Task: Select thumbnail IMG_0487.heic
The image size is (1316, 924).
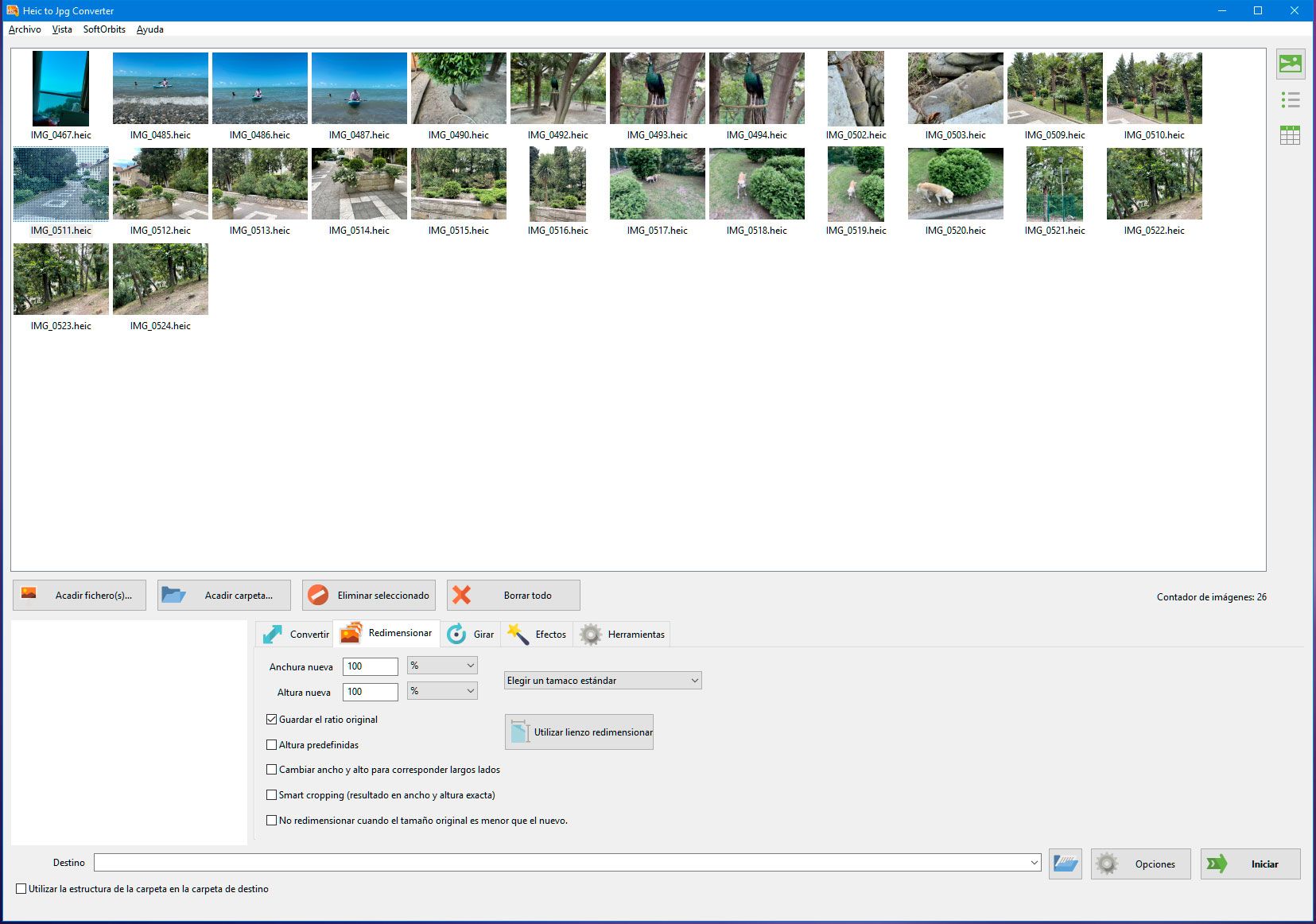Action: (359, 88)
